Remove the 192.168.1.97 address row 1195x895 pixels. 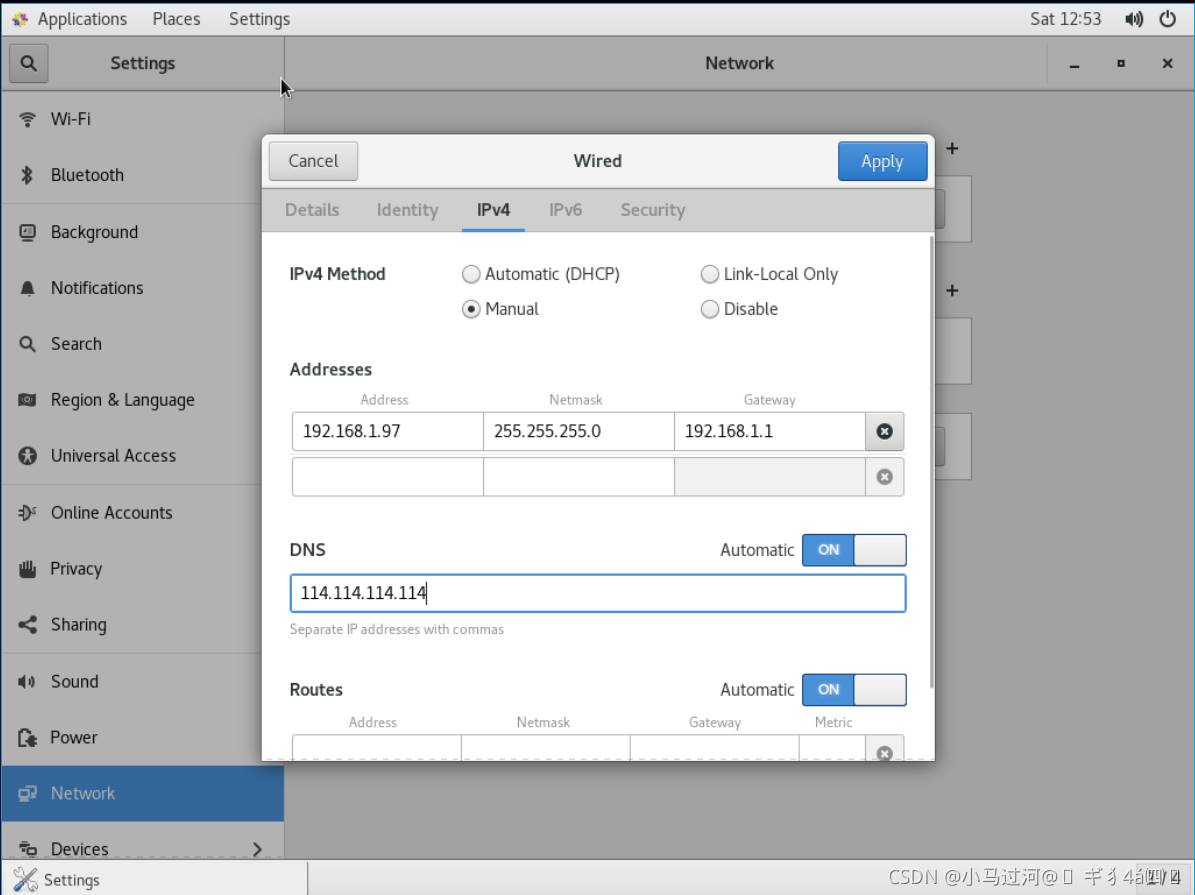tap(884, 432)
